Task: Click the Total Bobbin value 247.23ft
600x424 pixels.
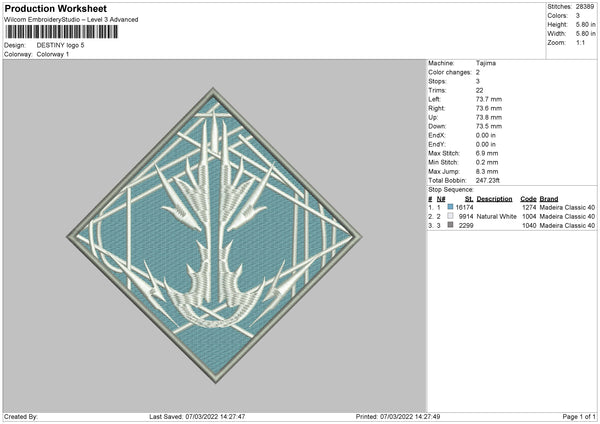Action: pyautogui.click(x=488, y=181)
